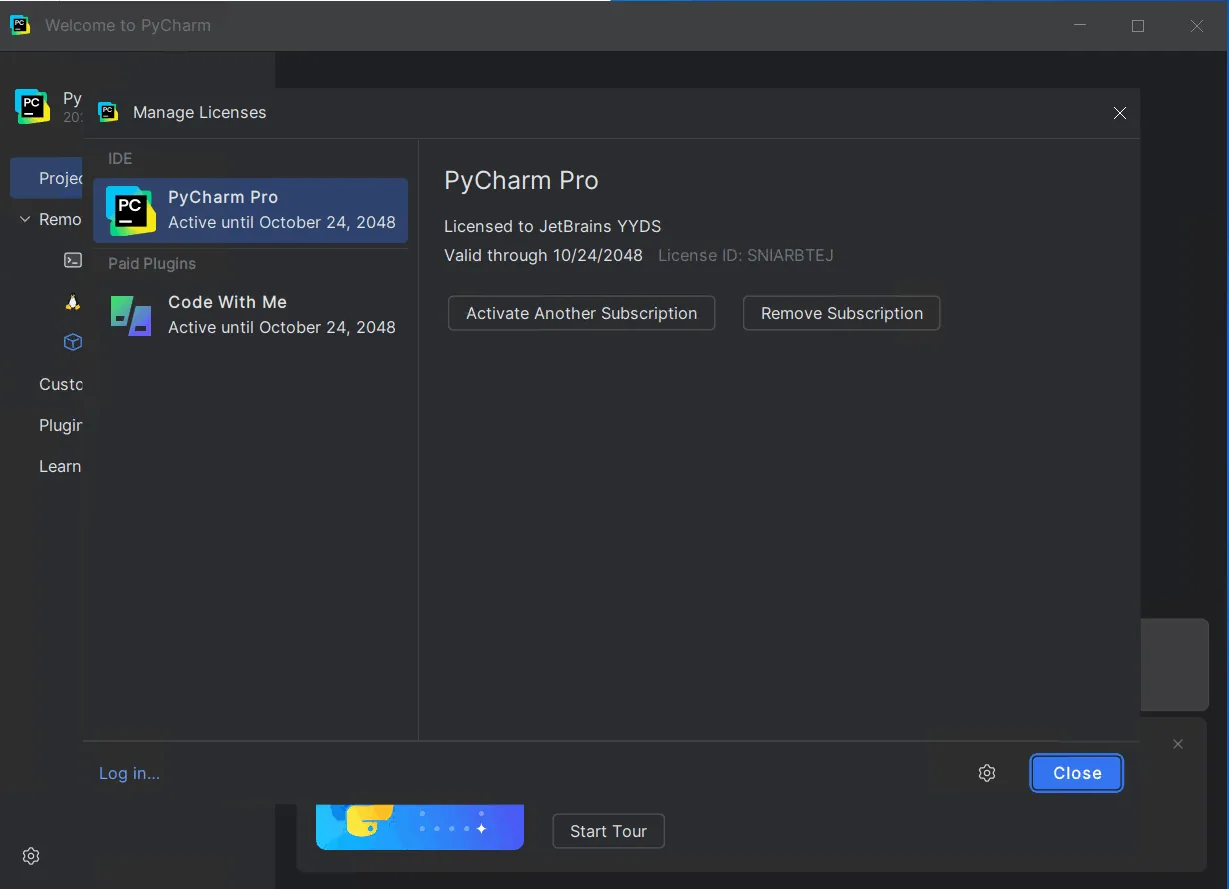The height and width of the screenshot is (889, 1229).
Task: Click Valid through 10/24/2048 text
Action: pyautogui.click(x=543, y=255)
